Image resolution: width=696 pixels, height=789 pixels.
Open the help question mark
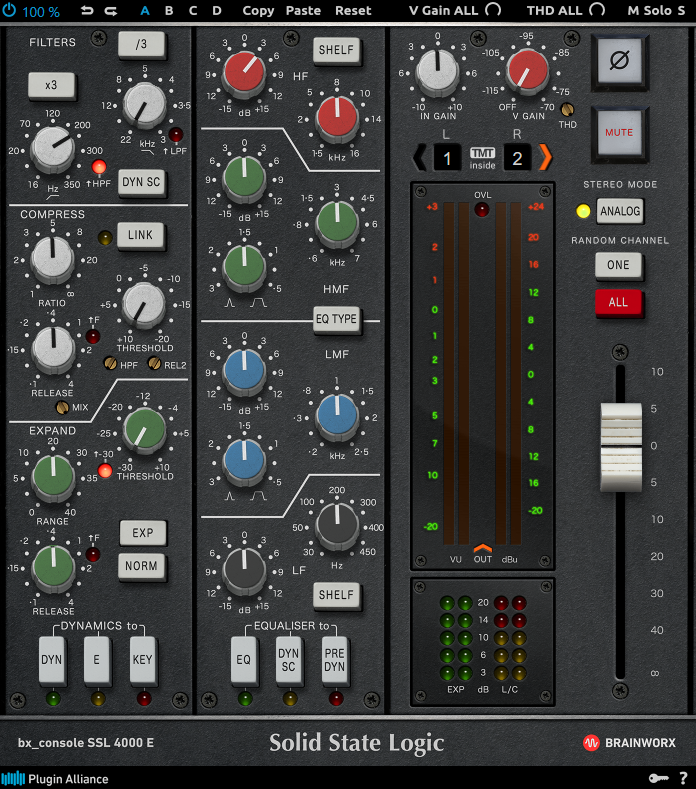click(x=683, y=778)
